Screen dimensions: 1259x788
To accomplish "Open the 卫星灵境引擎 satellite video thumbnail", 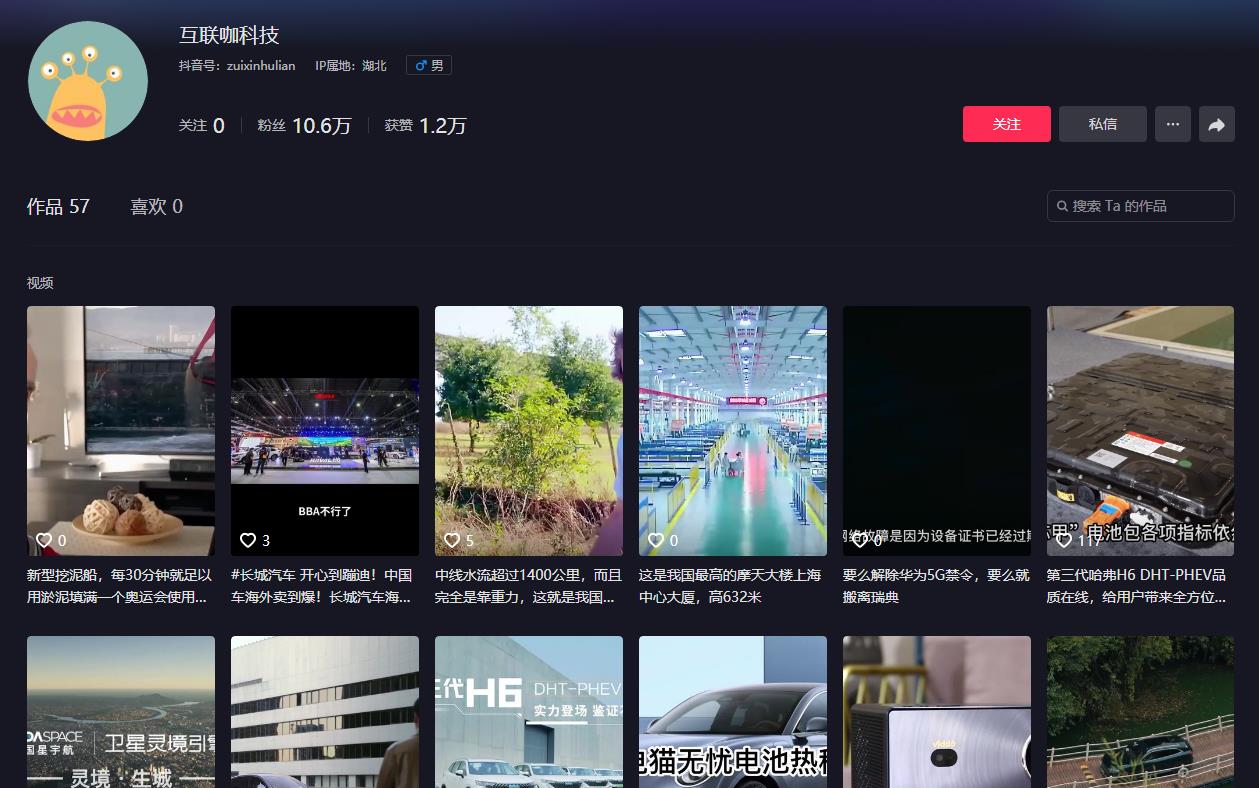I will [x=121, y=712].
